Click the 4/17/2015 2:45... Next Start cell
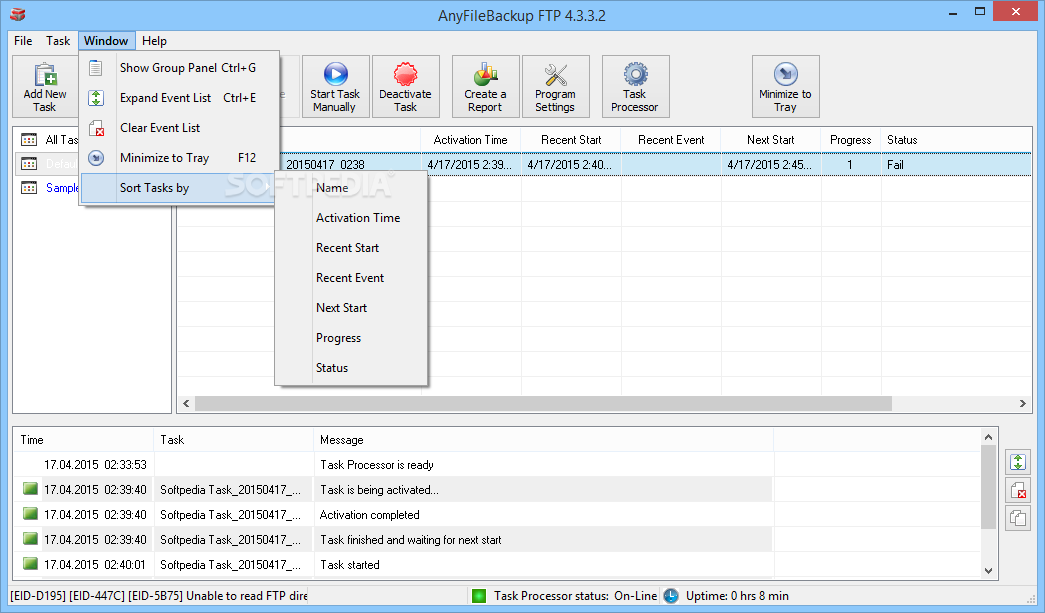1045x613 pixels. click(x=771, y=165)
